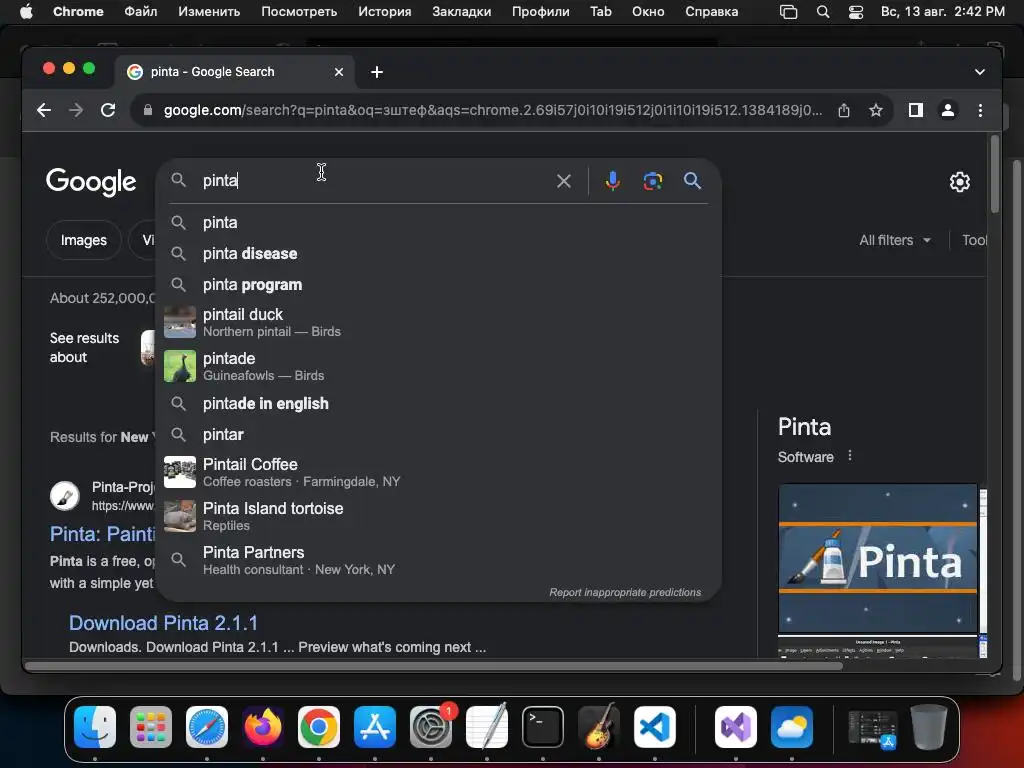This screenshot has height=768, width=1024.
Task: Go back with Chrome's back arrow
Action: [44, 110]
